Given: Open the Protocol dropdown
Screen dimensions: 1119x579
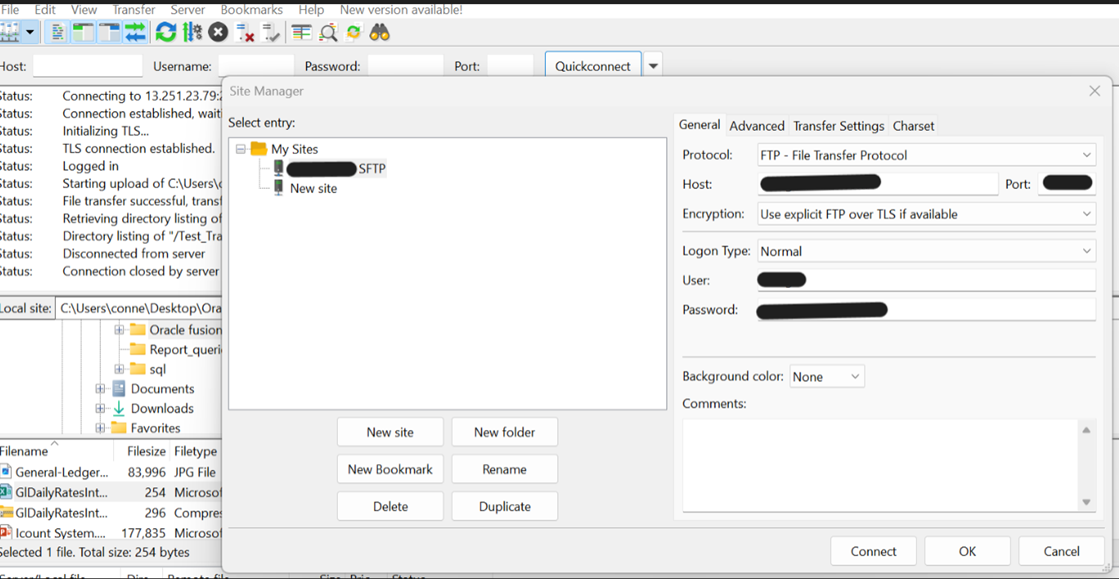Looking at the screenshot, I should point(926,155).
